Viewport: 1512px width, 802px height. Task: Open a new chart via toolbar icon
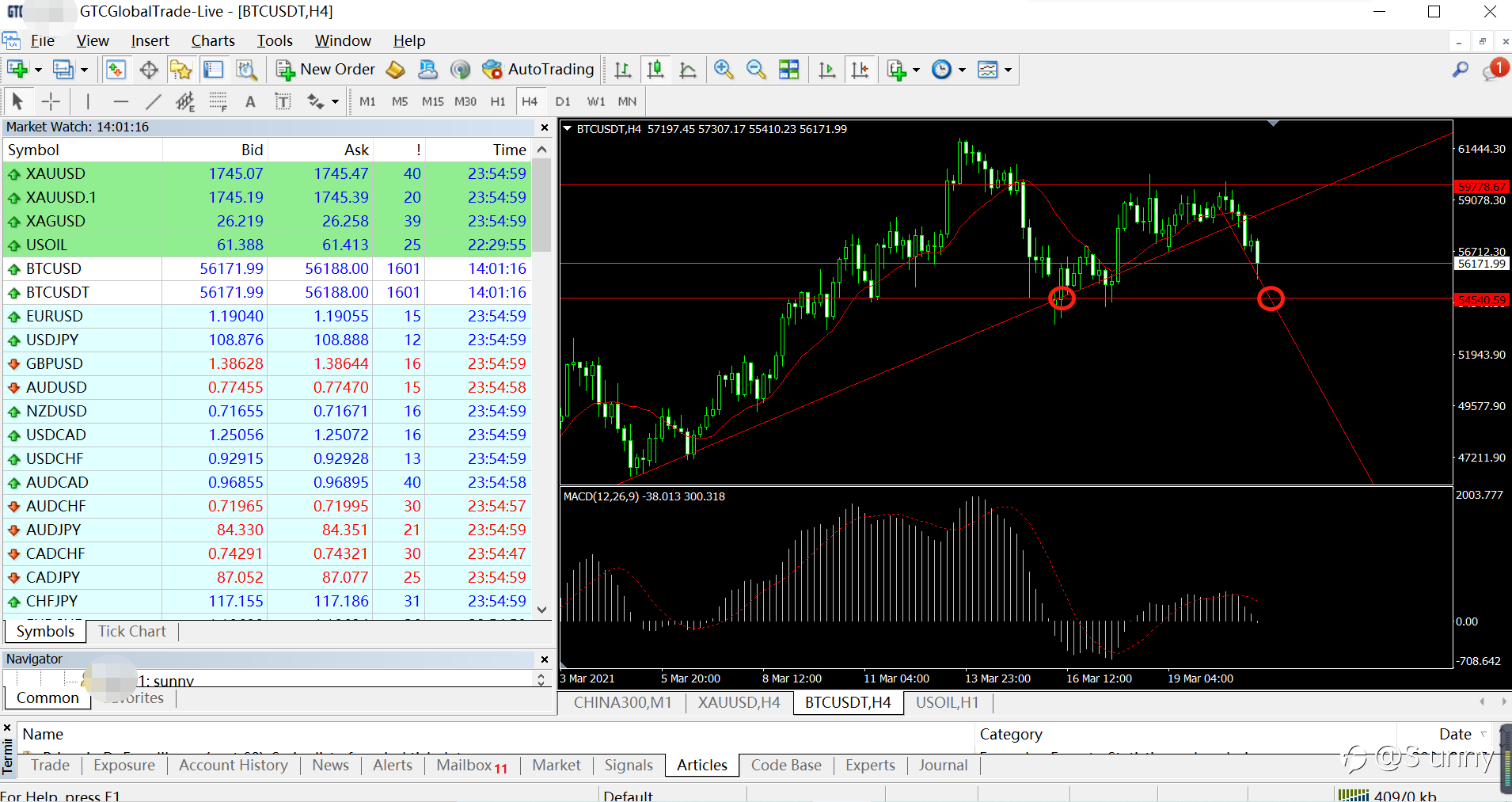pyautogui.click(x=17, y=70)
